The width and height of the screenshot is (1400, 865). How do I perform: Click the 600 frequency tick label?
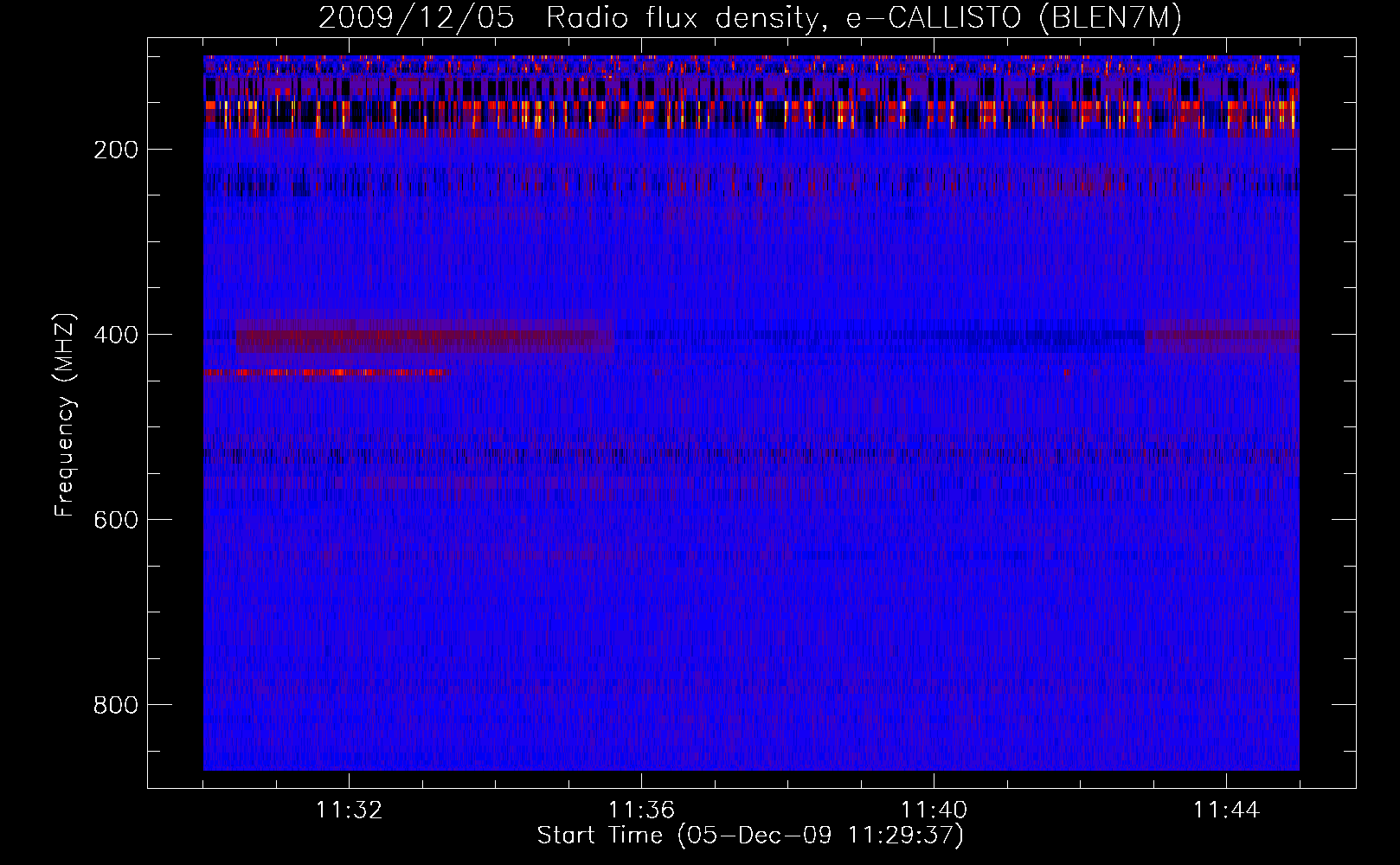(x=116, y=520)
